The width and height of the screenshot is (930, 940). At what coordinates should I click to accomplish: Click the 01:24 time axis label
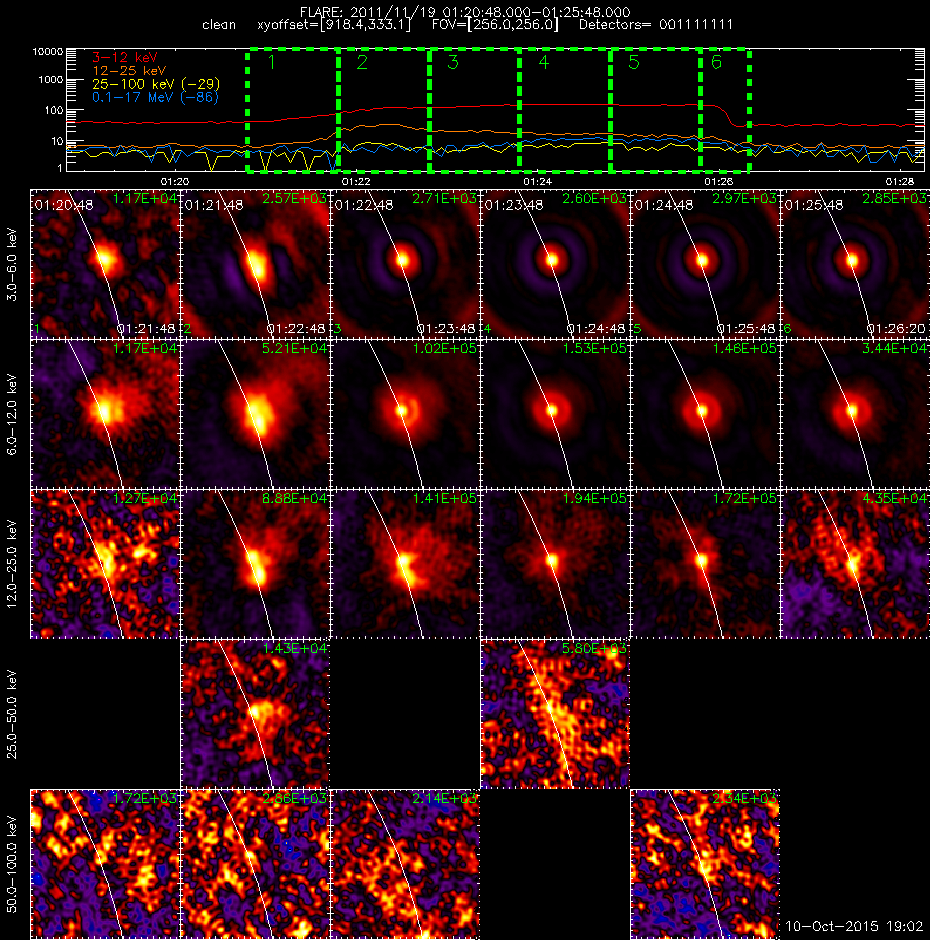click(537, 181)
